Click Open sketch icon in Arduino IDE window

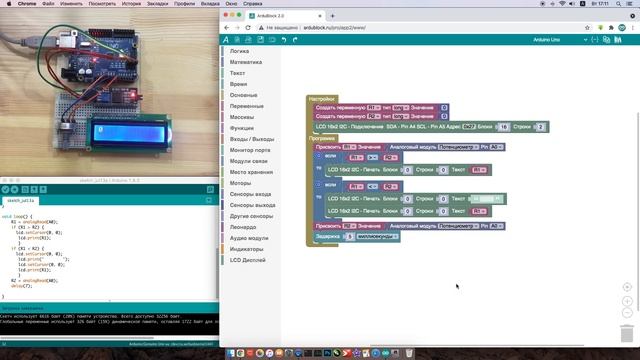click(x=34, y=189)
